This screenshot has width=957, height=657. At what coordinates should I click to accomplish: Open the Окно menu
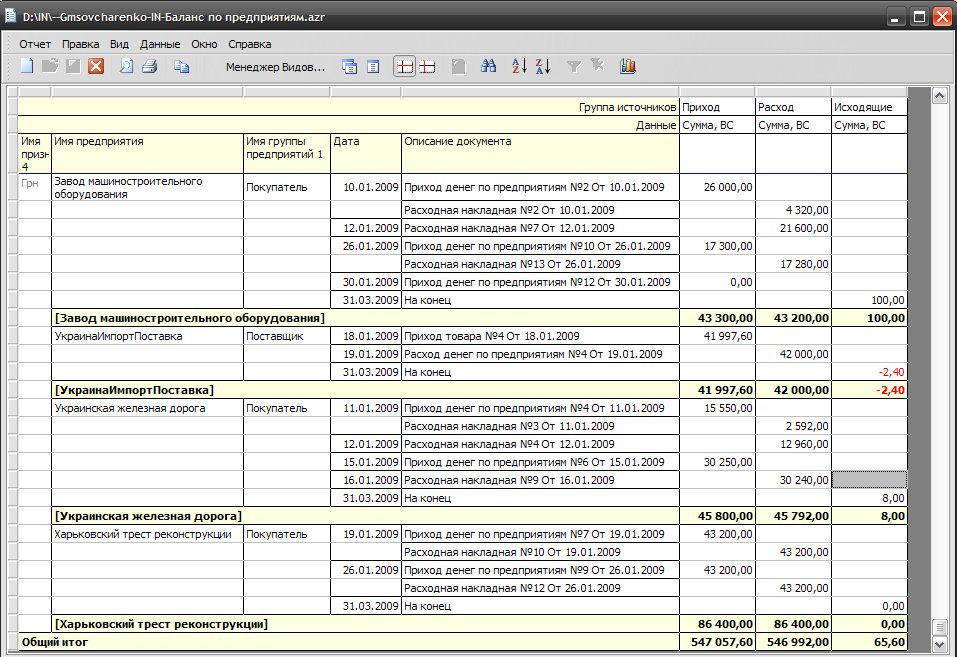click(204, 44)
